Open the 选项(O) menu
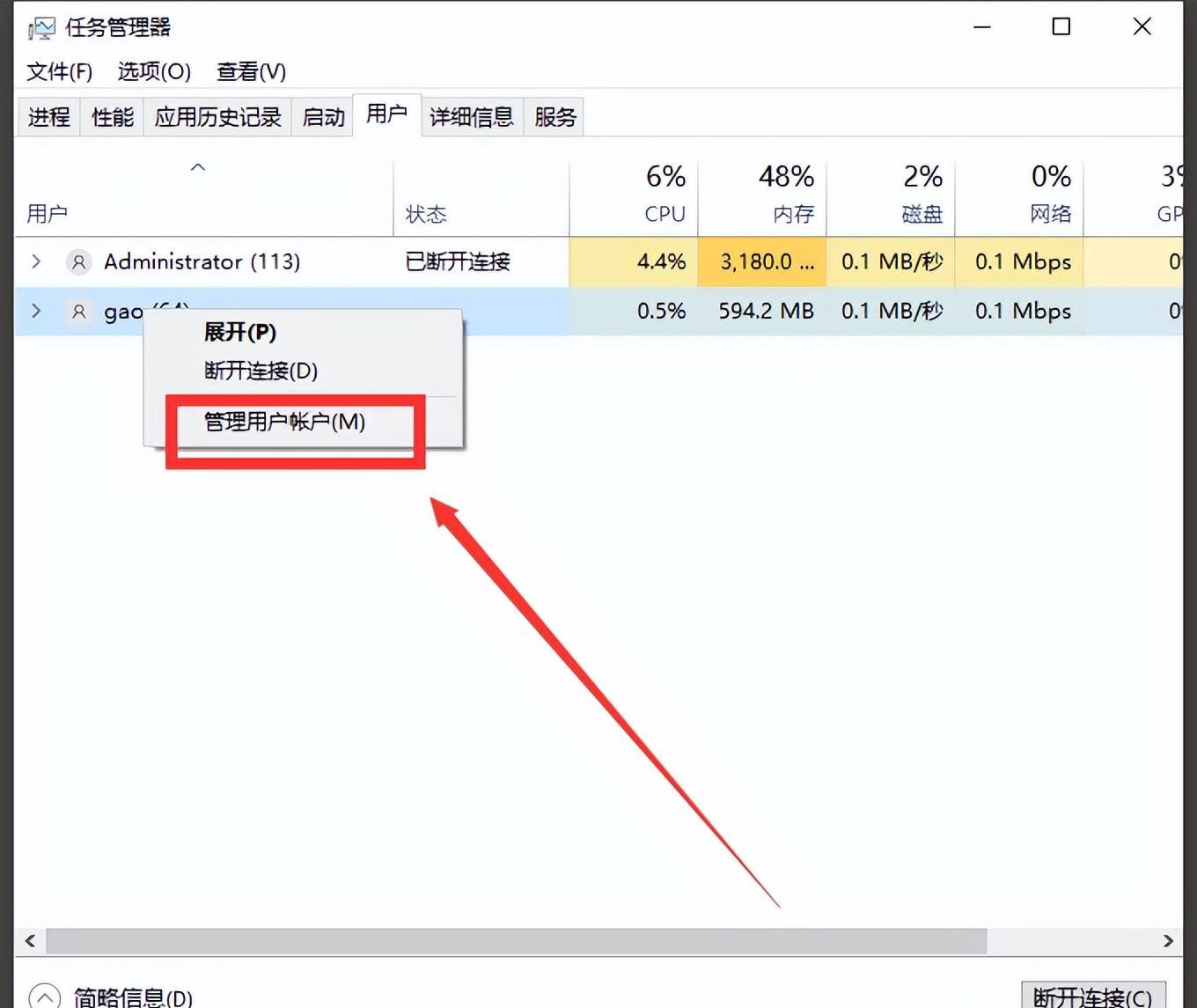Viewport: 1197px width, 1008px height. (x=154, y=71)
